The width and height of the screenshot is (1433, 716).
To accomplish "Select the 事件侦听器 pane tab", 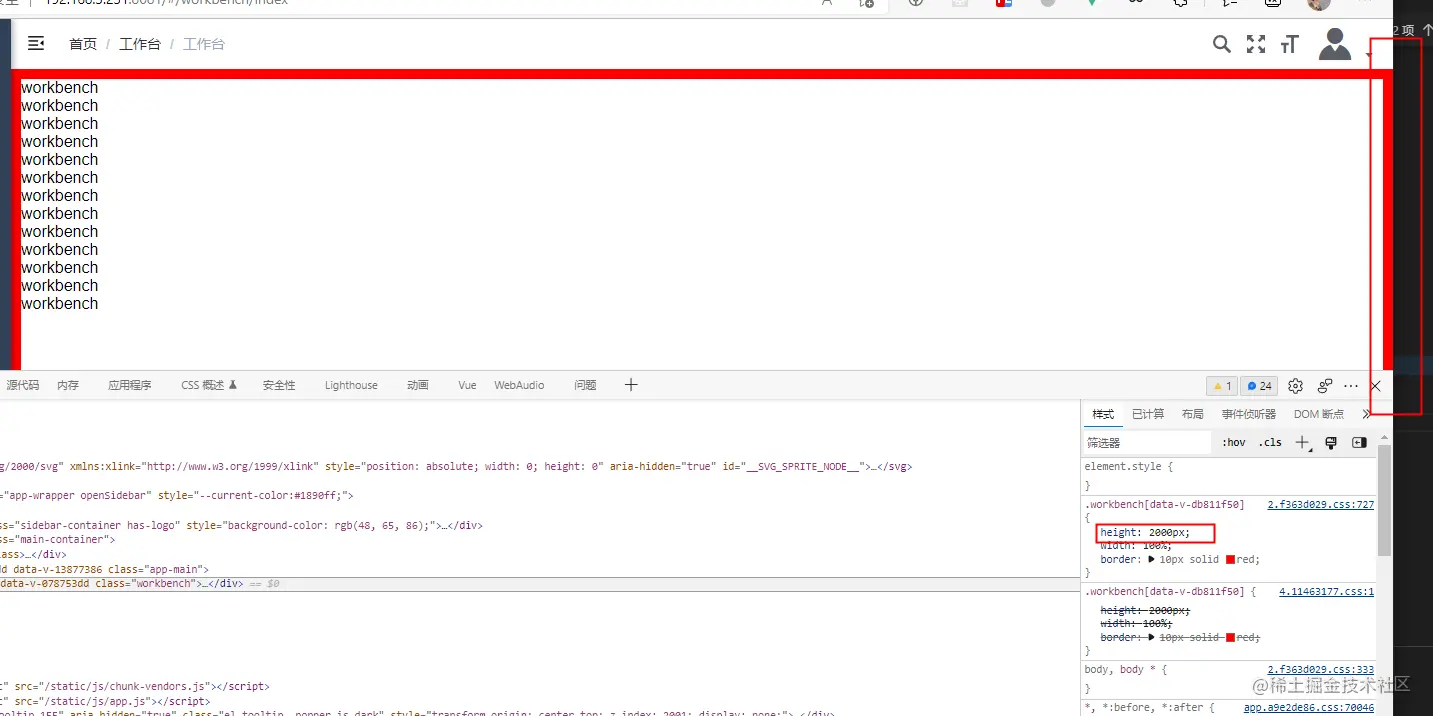I will point(1249,414).
